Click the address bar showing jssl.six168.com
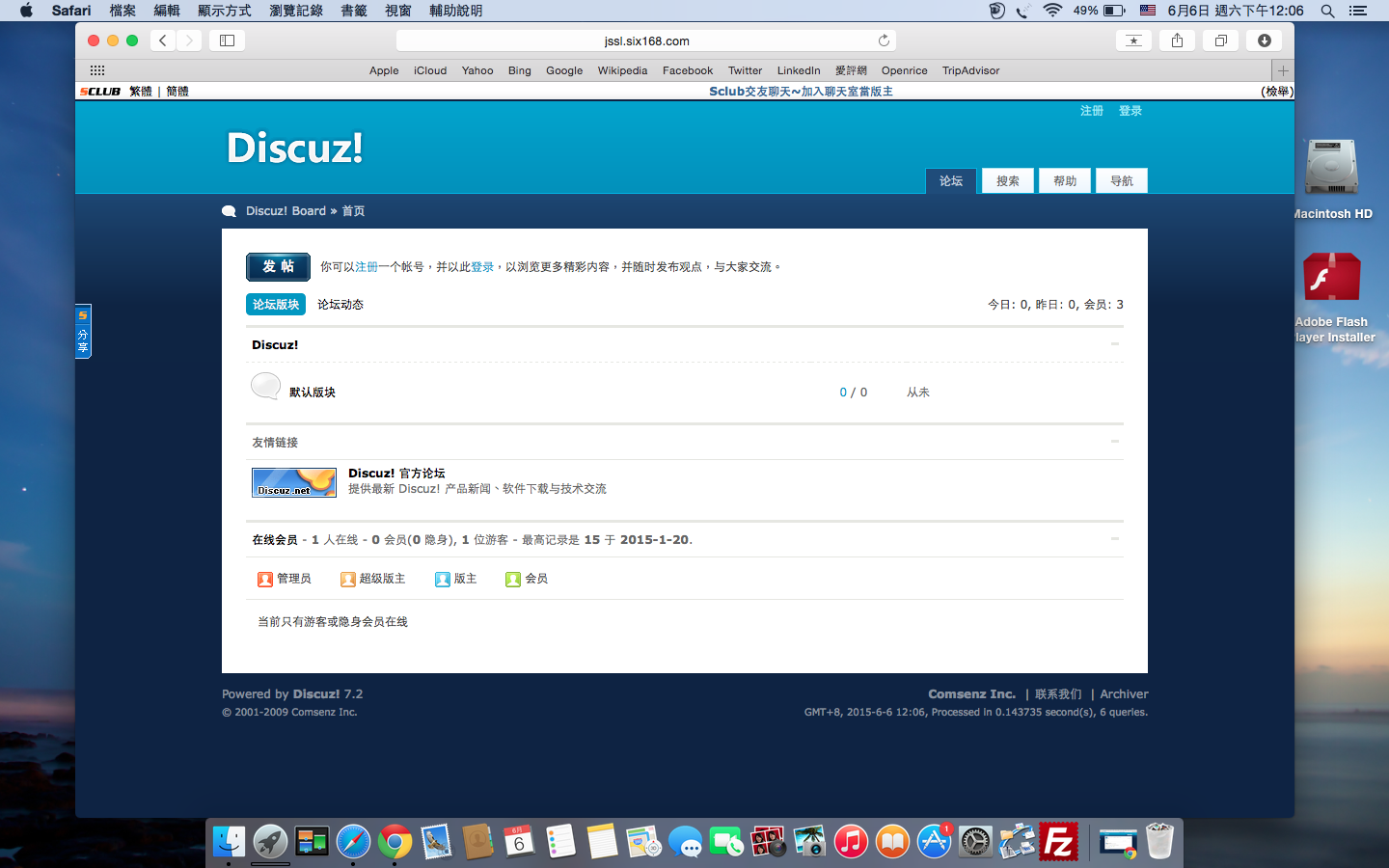Image resolution: width=1389 pixels, height=868 pixels. (646, 41)
